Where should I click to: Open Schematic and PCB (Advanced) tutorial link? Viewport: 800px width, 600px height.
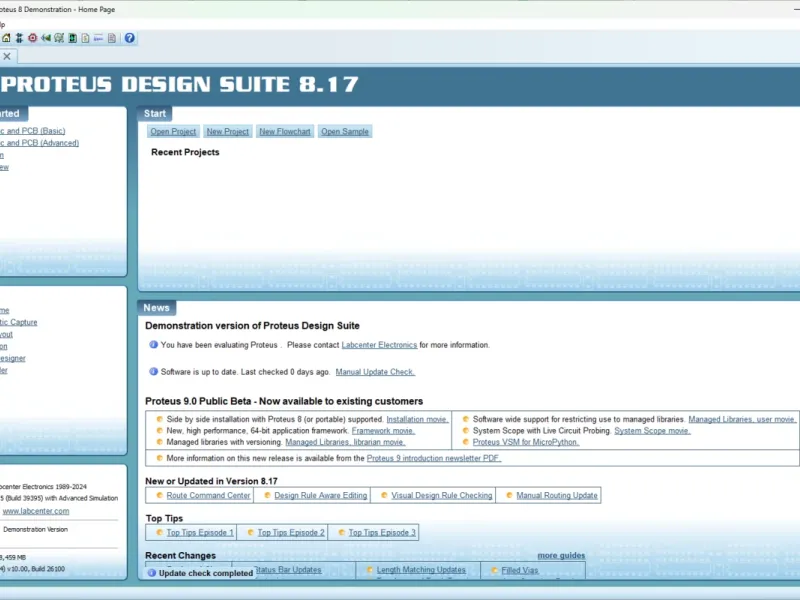coord(39,143)
